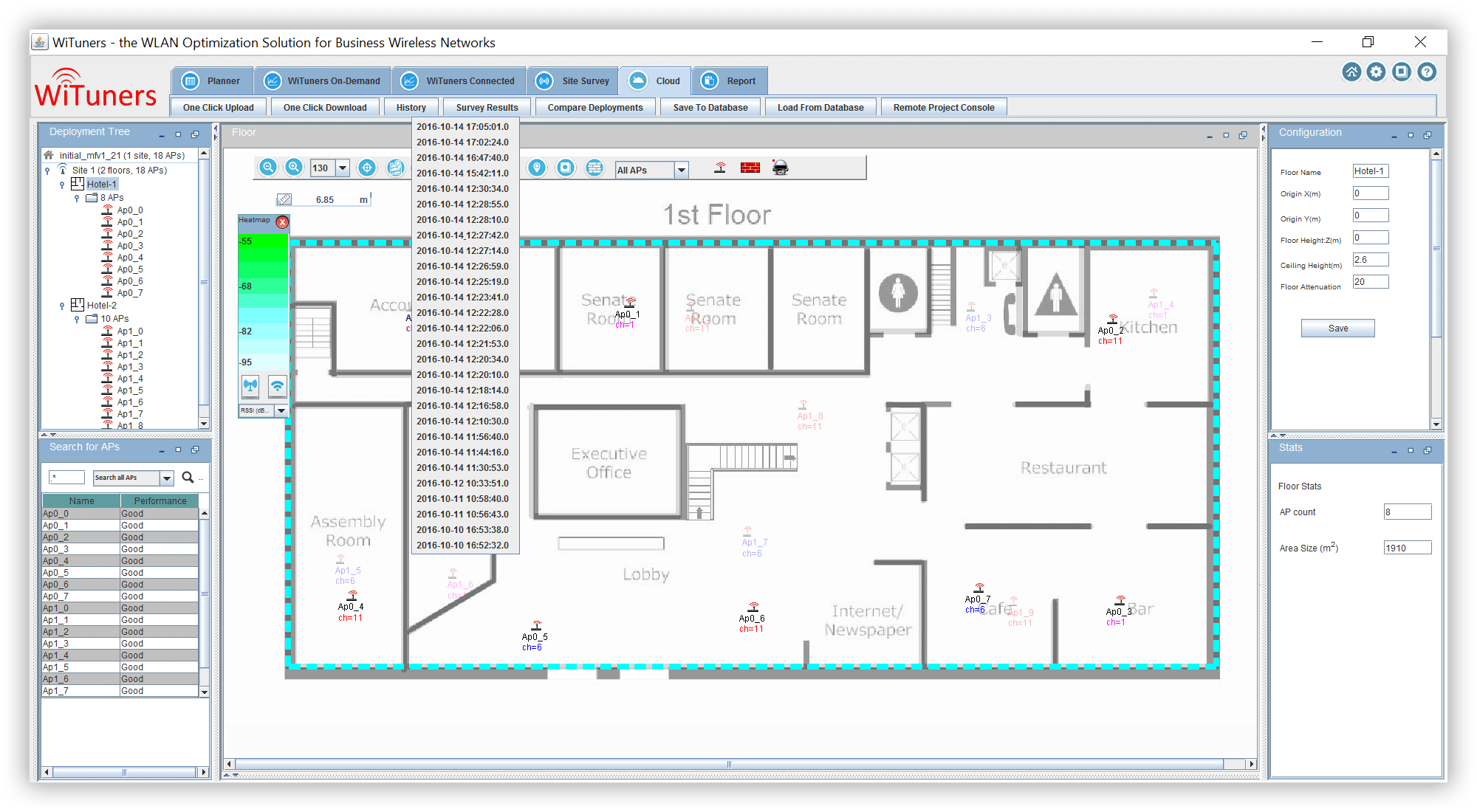Click the Survey Results button
1477x812 pixels.
click(487, 108)
